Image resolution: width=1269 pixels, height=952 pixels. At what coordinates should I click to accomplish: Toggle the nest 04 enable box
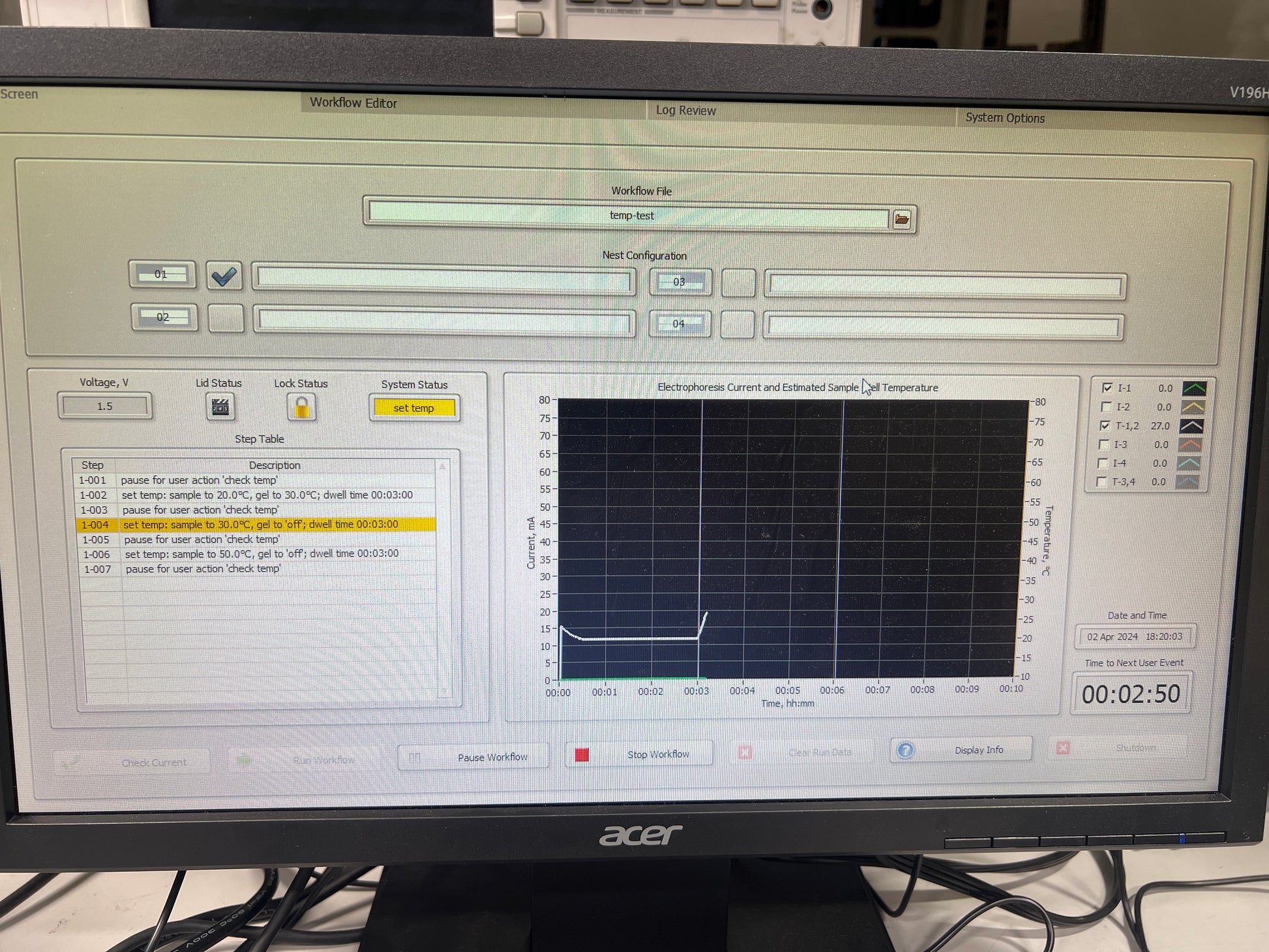(738, 324)
